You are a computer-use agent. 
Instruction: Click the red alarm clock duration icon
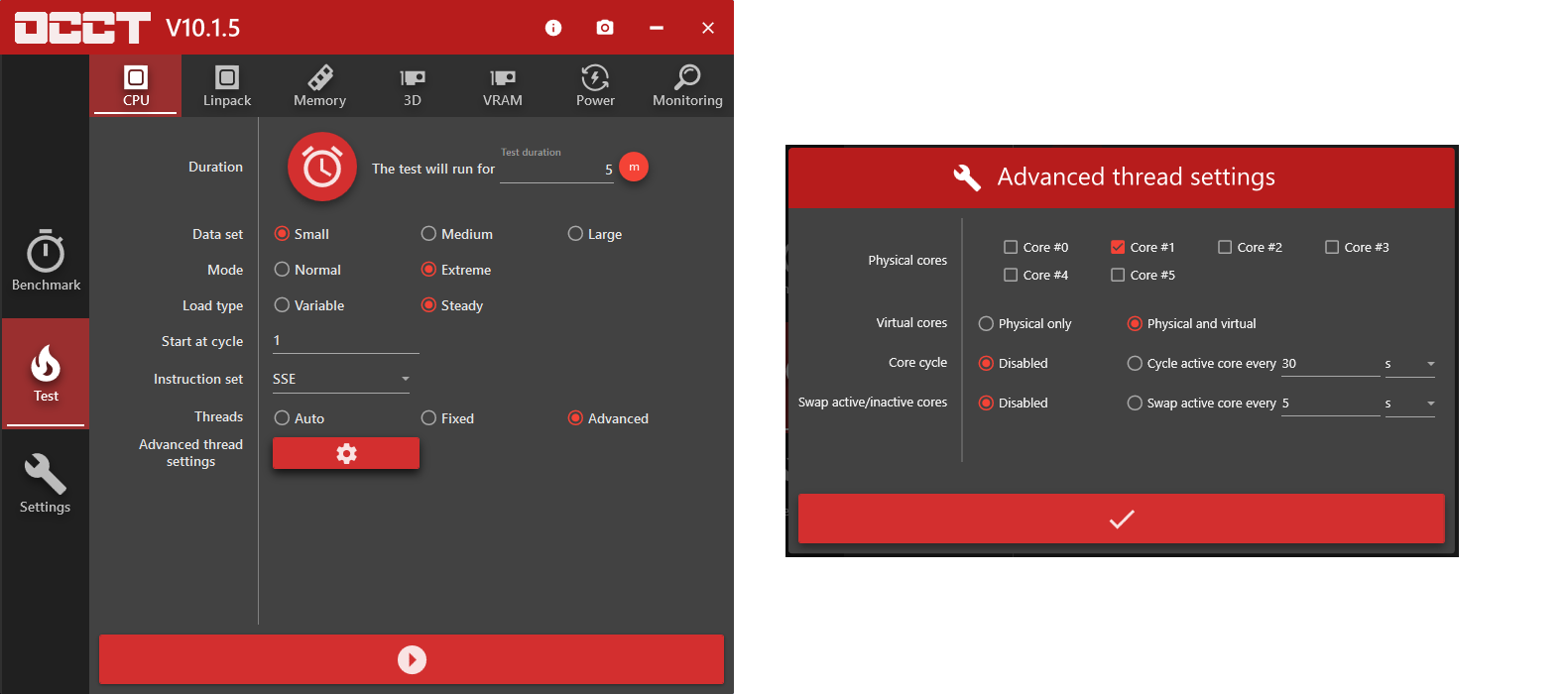322,168
